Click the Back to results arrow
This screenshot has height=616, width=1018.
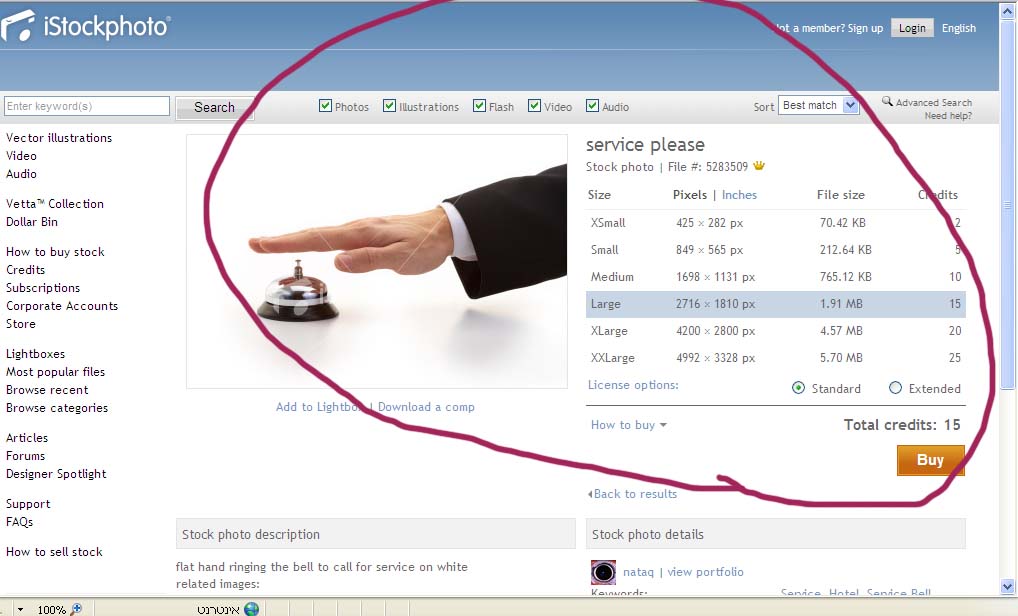590,494
